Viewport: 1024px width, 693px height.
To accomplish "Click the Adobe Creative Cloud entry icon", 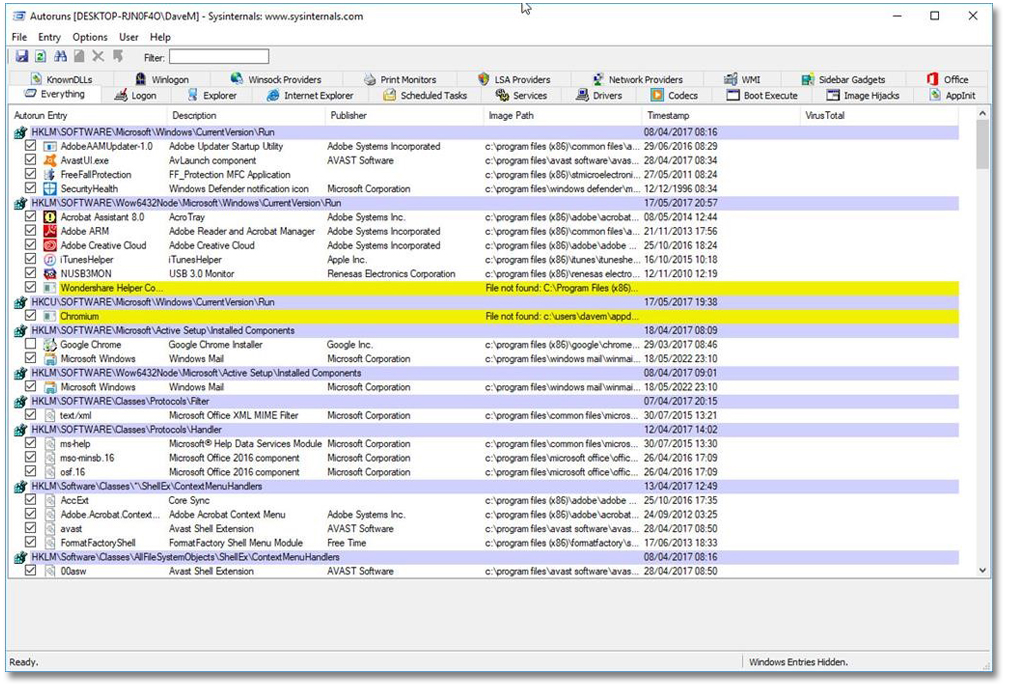I will click(x=50, y=245).
